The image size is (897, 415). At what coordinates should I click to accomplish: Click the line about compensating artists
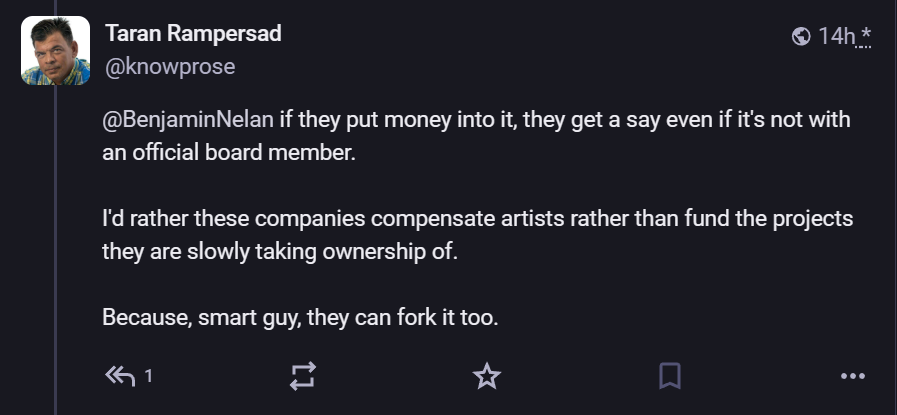coord(478,219)
